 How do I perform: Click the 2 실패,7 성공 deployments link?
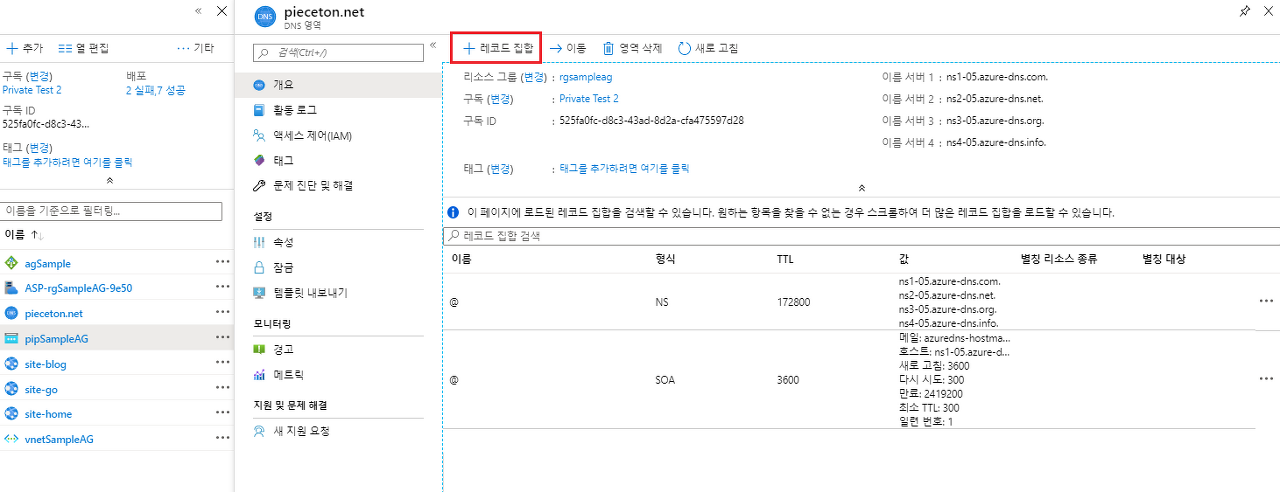(x=155, y=90)
